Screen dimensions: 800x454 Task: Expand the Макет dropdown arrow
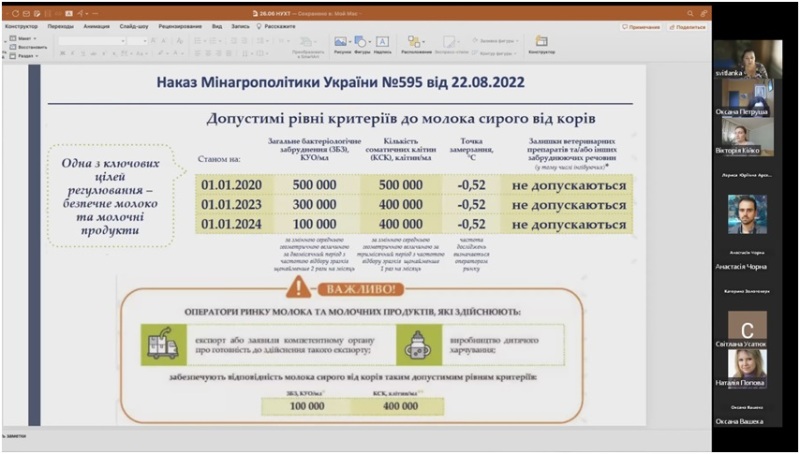pos(35,38)
